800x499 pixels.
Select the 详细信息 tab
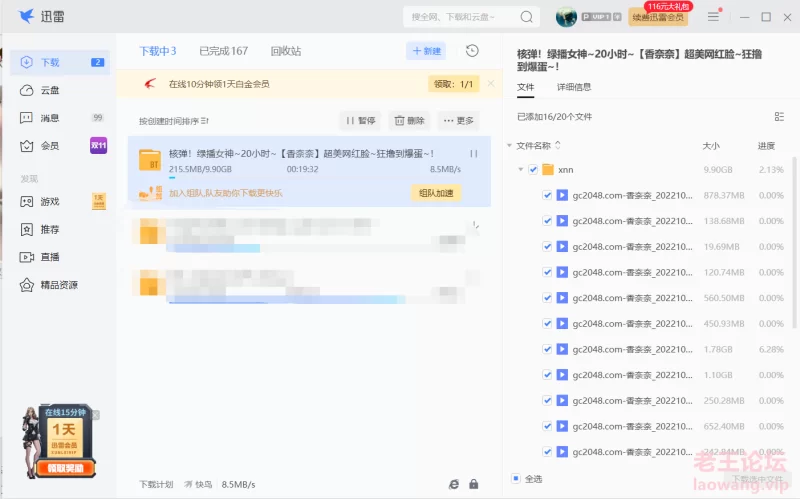click(574, 87)
